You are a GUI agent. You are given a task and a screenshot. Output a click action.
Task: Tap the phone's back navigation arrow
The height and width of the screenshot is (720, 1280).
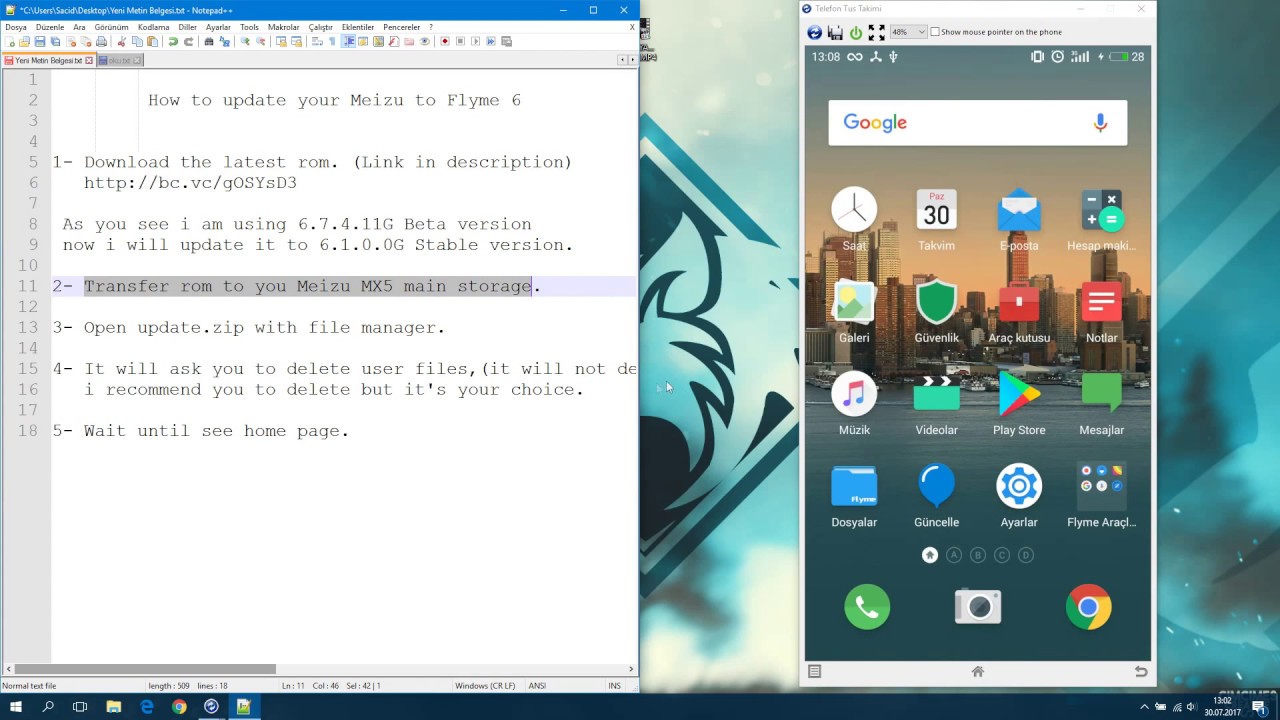point(1141,672)
